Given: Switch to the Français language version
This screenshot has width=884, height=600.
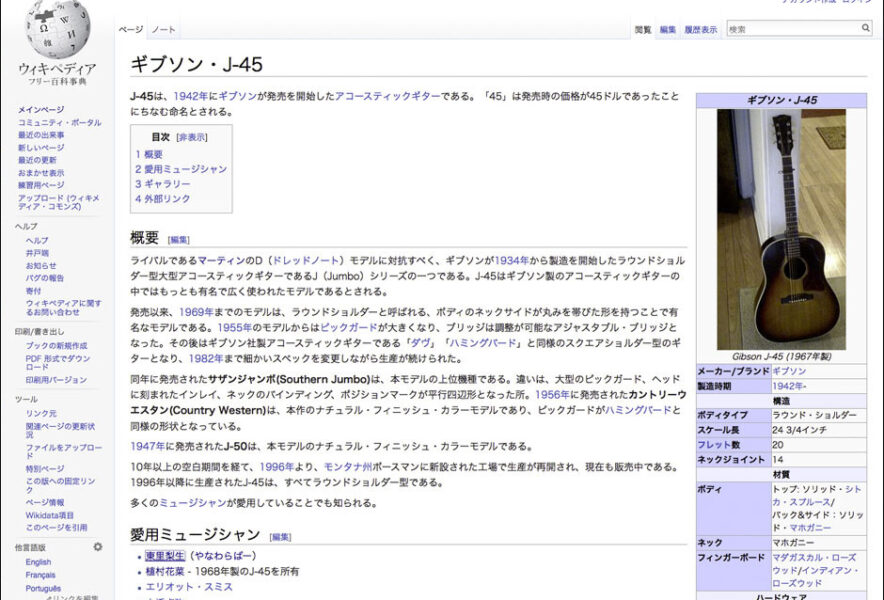Looking at the screenshot, I should pos(40,575).
